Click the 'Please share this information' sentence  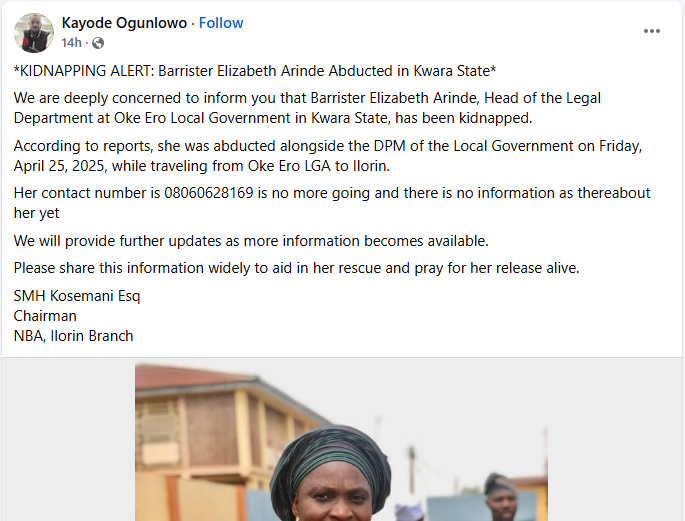[x=297, y=268]
